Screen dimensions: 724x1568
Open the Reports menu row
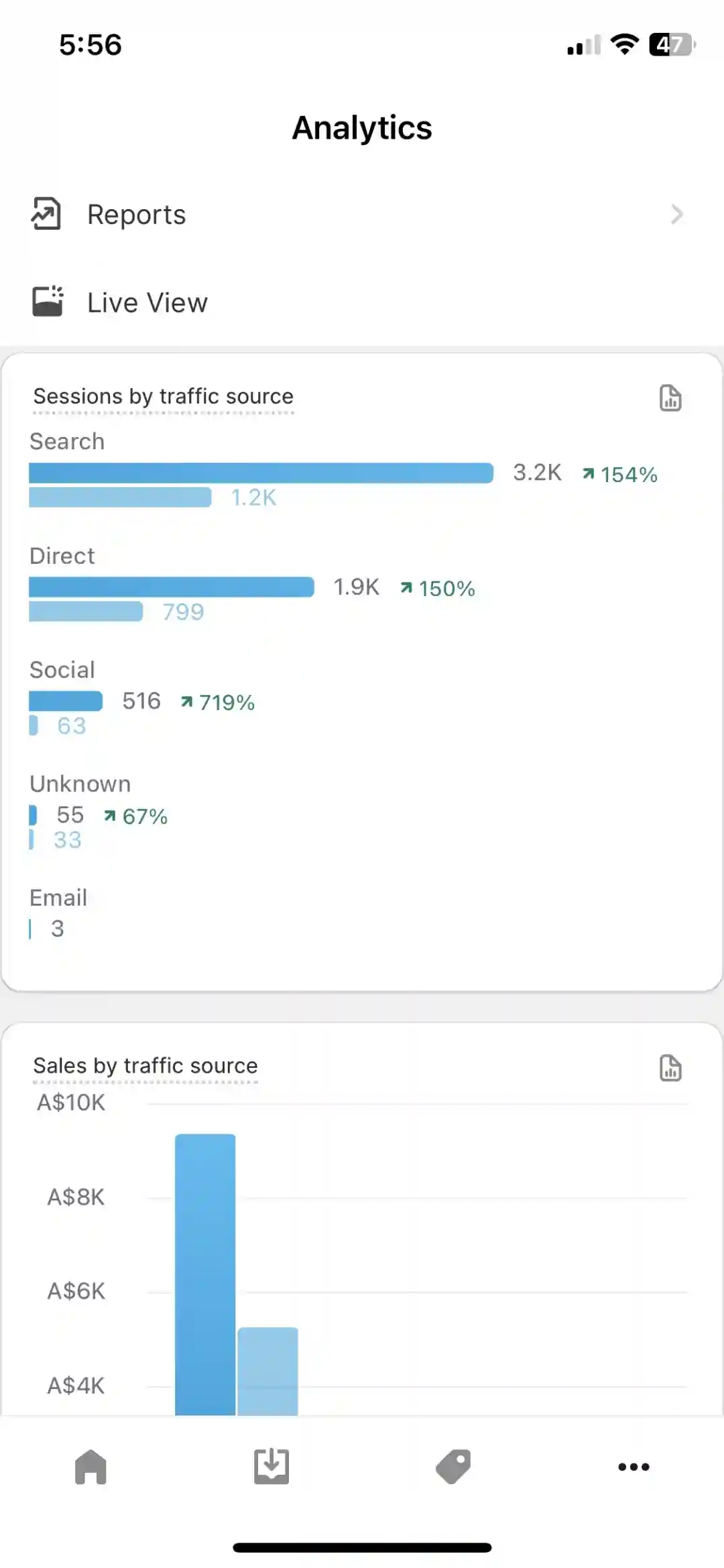pos(362,215)
